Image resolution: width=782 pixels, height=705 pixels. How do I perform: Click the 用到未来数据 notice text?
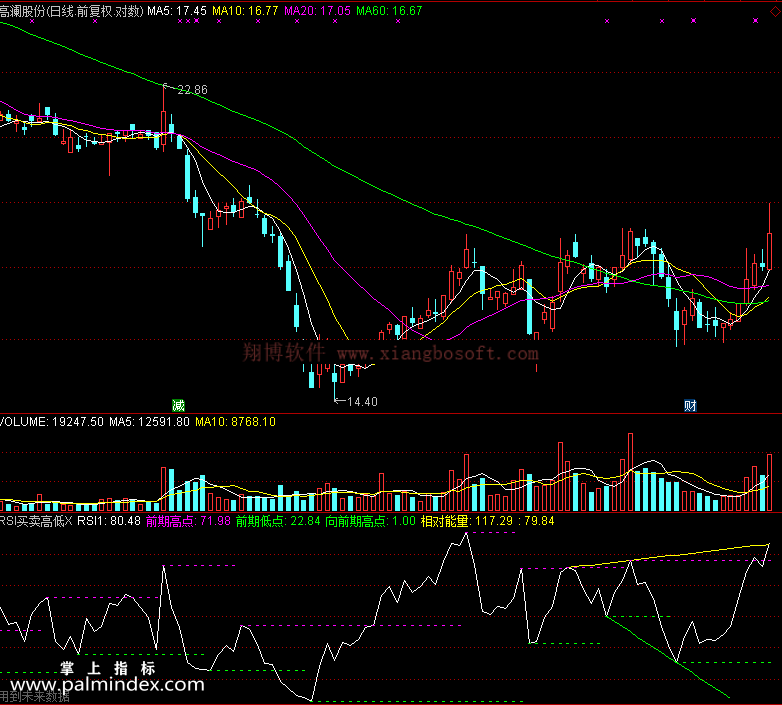[35, 697]
